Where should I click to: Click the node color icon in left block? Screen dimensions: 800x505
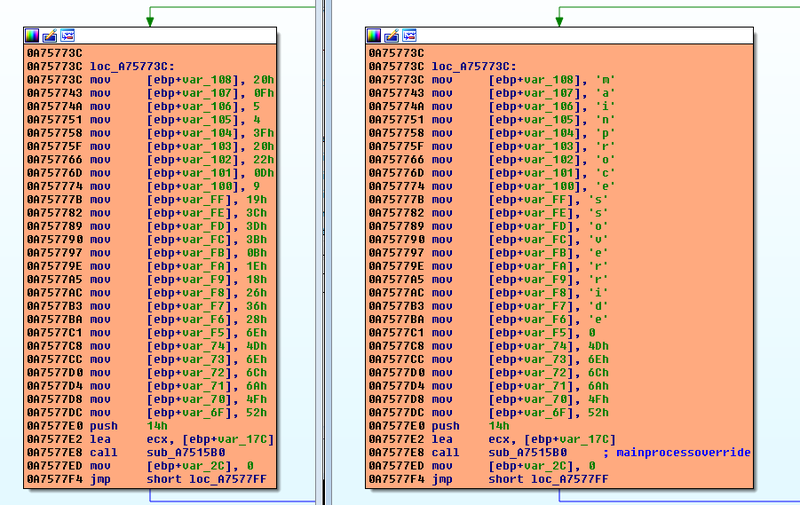tap(32, 36)
